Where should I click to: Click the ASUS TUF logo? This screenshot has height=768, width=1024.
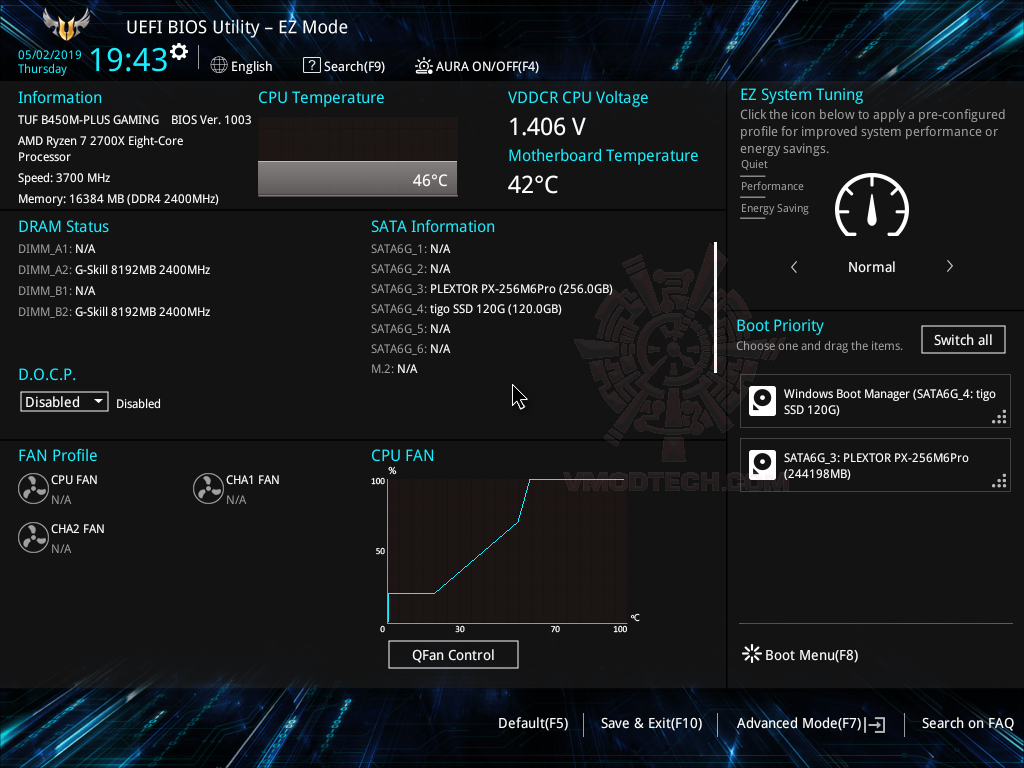65,24
